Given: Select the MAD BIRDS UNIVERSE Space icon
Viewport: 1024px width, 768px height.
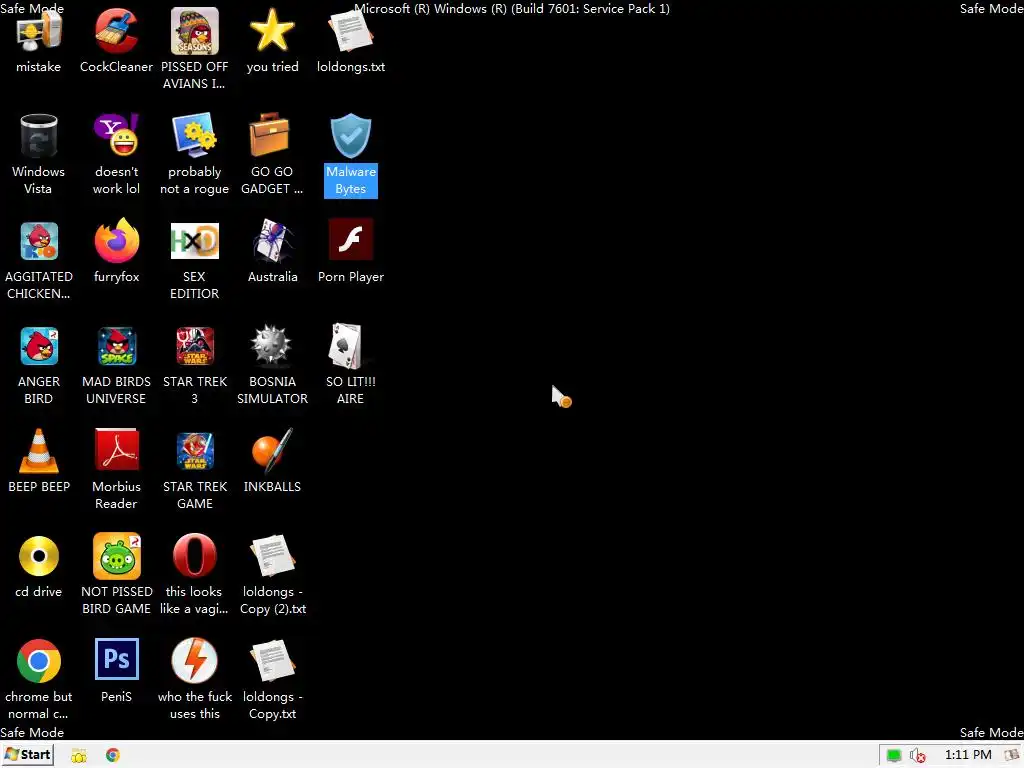Looking at the screenshot, I should (116, 346).
